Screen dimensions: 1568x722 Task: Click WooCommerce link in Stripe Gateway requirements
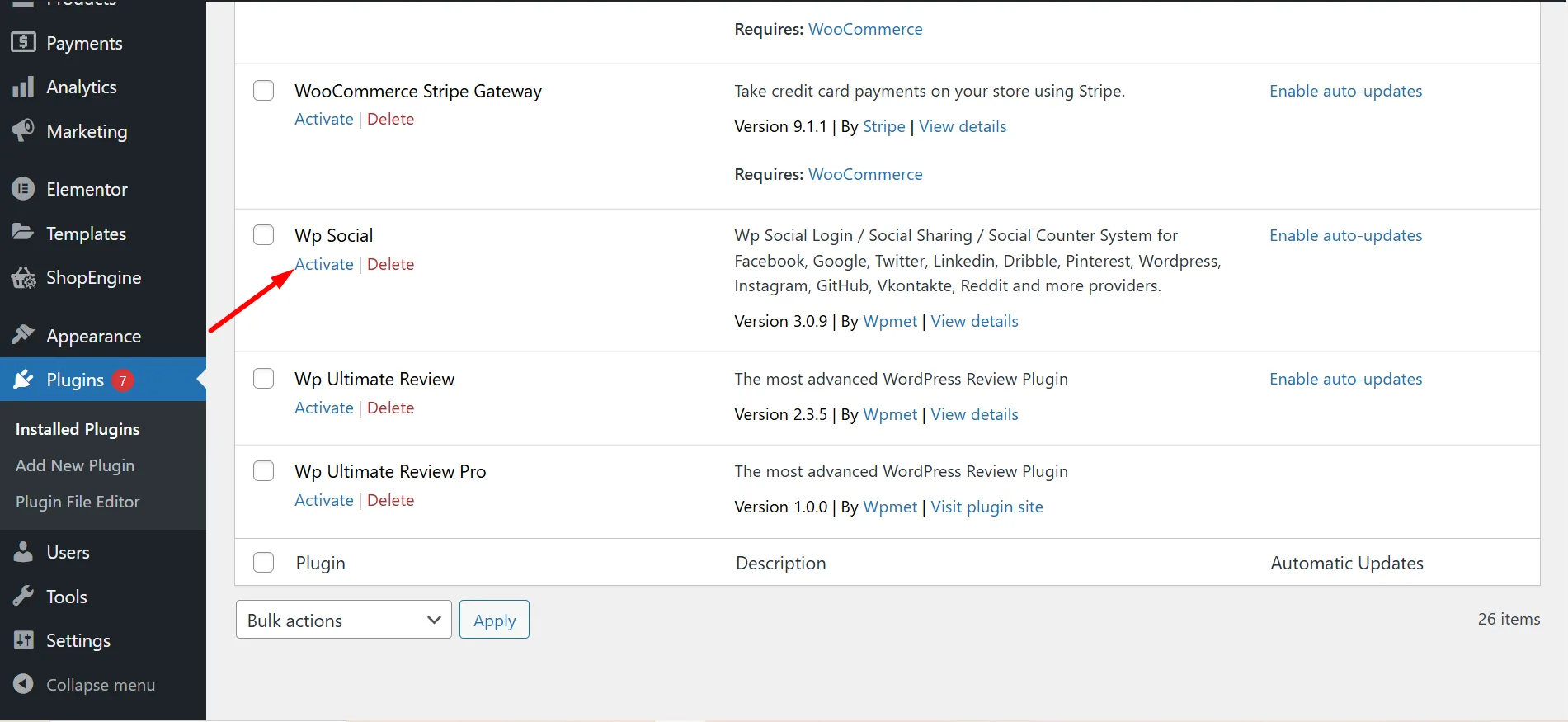(865, 174)
